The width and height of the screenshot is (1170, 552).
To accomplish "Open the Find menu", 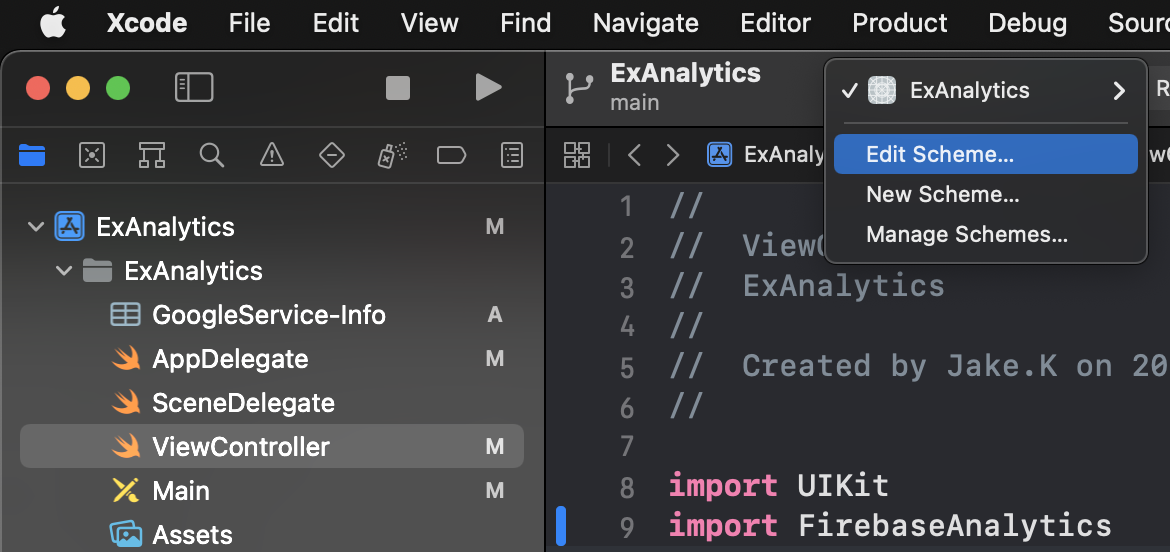I will point(525,23).
